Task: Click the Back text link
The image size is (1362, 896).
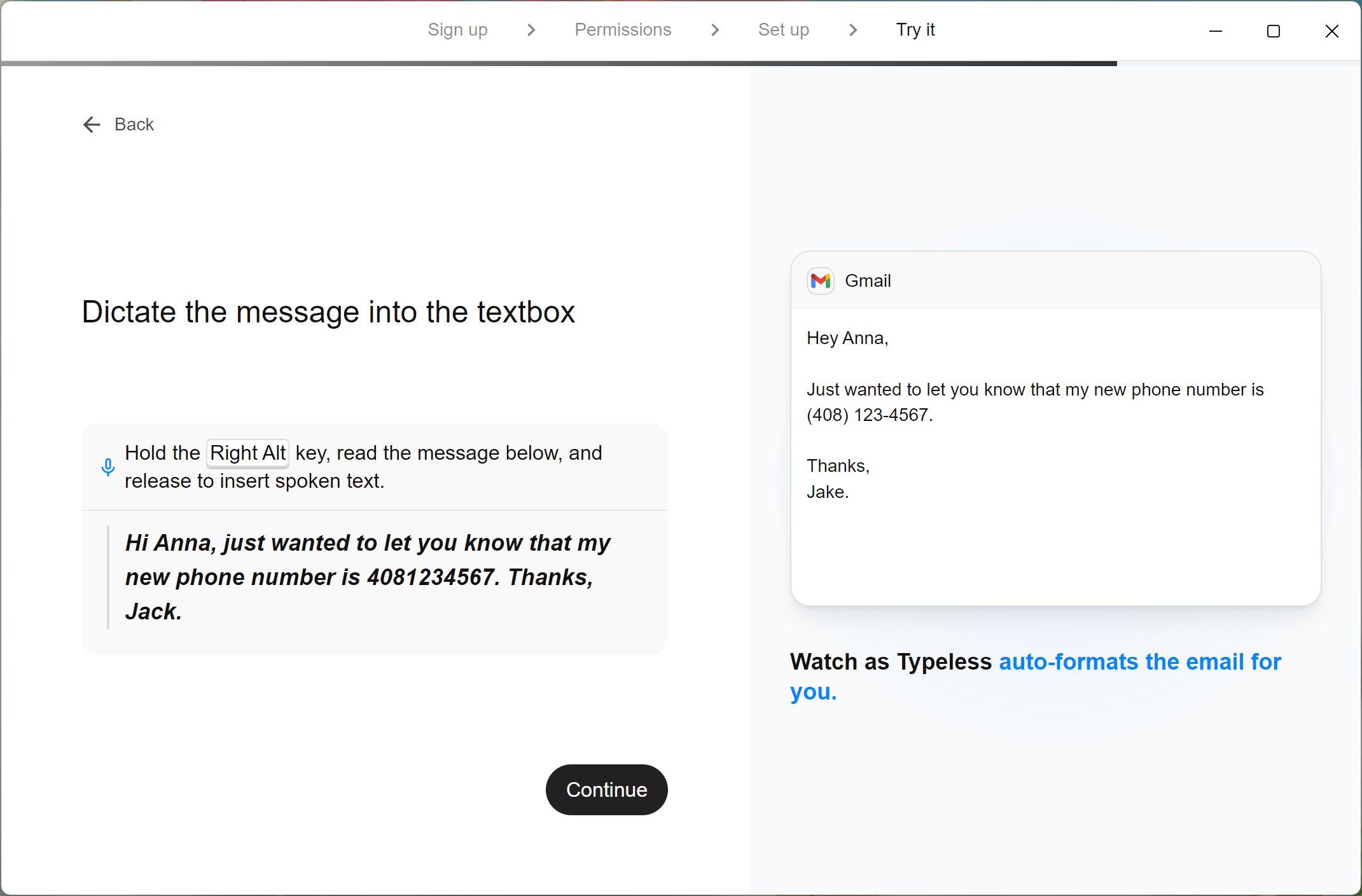Action: coord(134,125)
